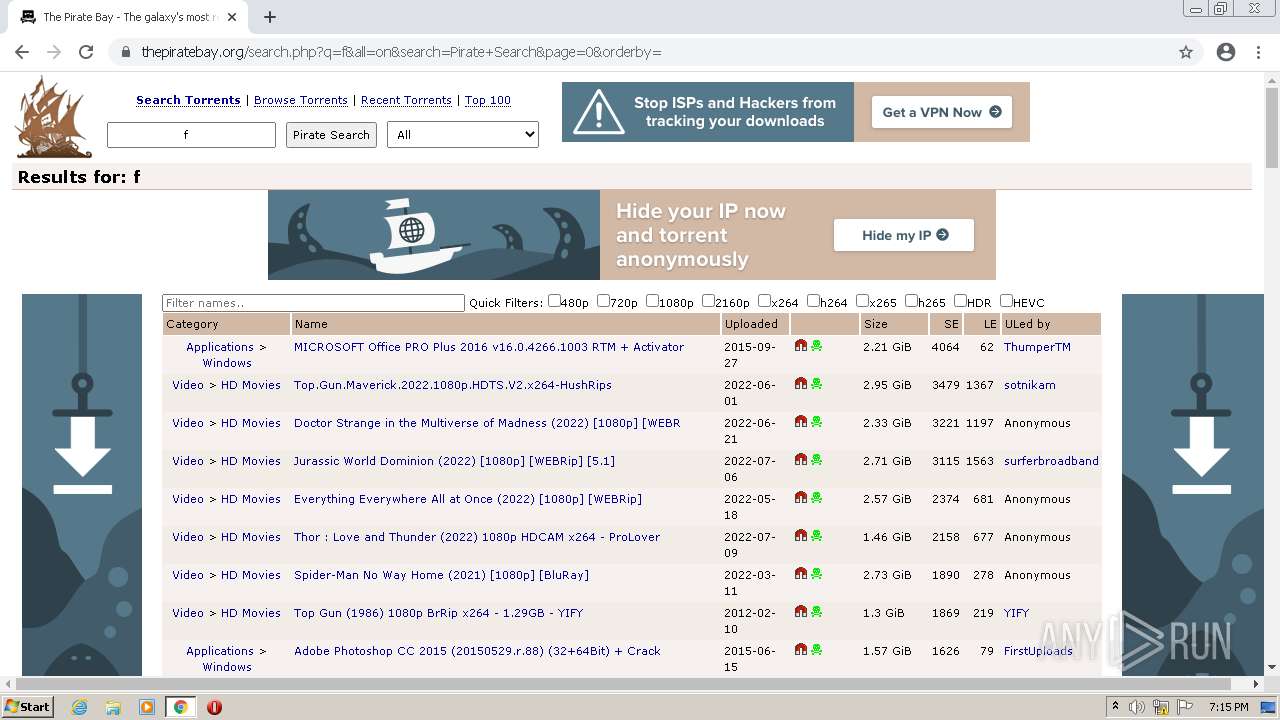
Task: Enable the 720p quick filter
Action: [603, 301]
